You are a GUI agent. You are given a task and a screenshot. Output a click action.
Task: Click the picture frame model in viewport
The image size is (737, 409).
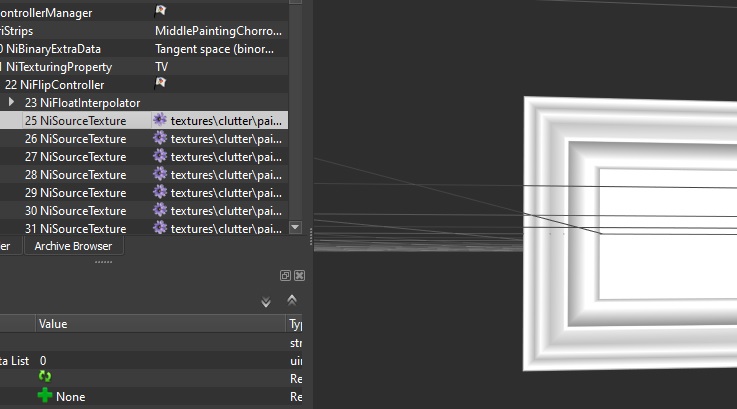pyautogui.click(x=630, y=234)
